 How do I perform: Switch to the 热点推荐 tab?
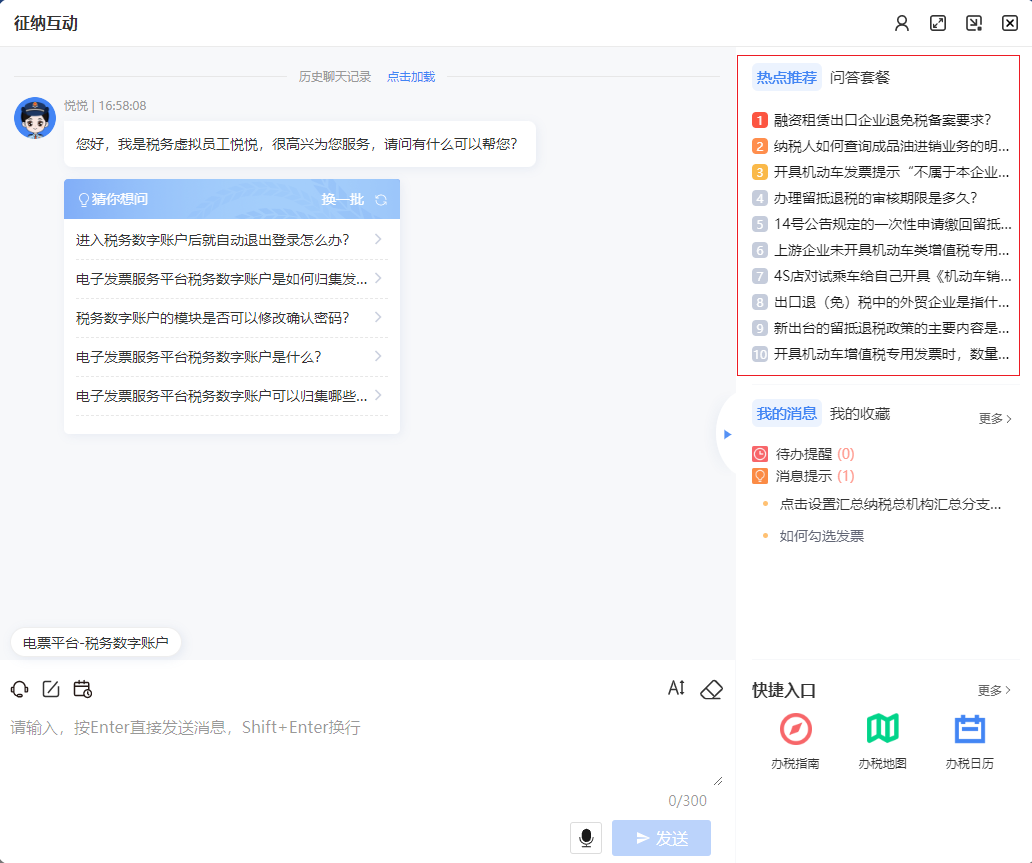(x=787, y=77)
